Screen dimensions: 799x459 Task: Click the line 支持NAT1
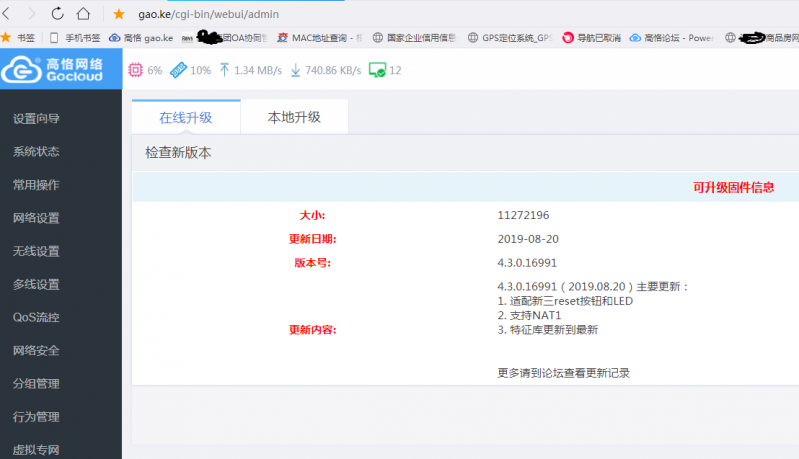coord(529,315)
